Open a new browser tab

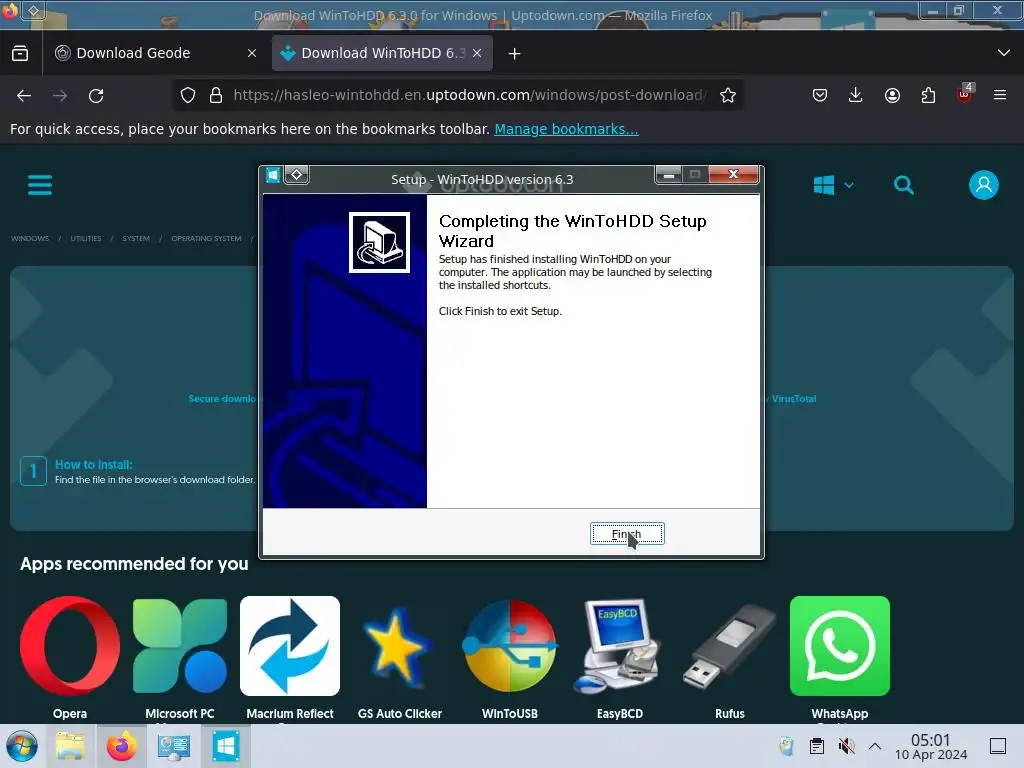pyautogui.click(x=515, y=54)
